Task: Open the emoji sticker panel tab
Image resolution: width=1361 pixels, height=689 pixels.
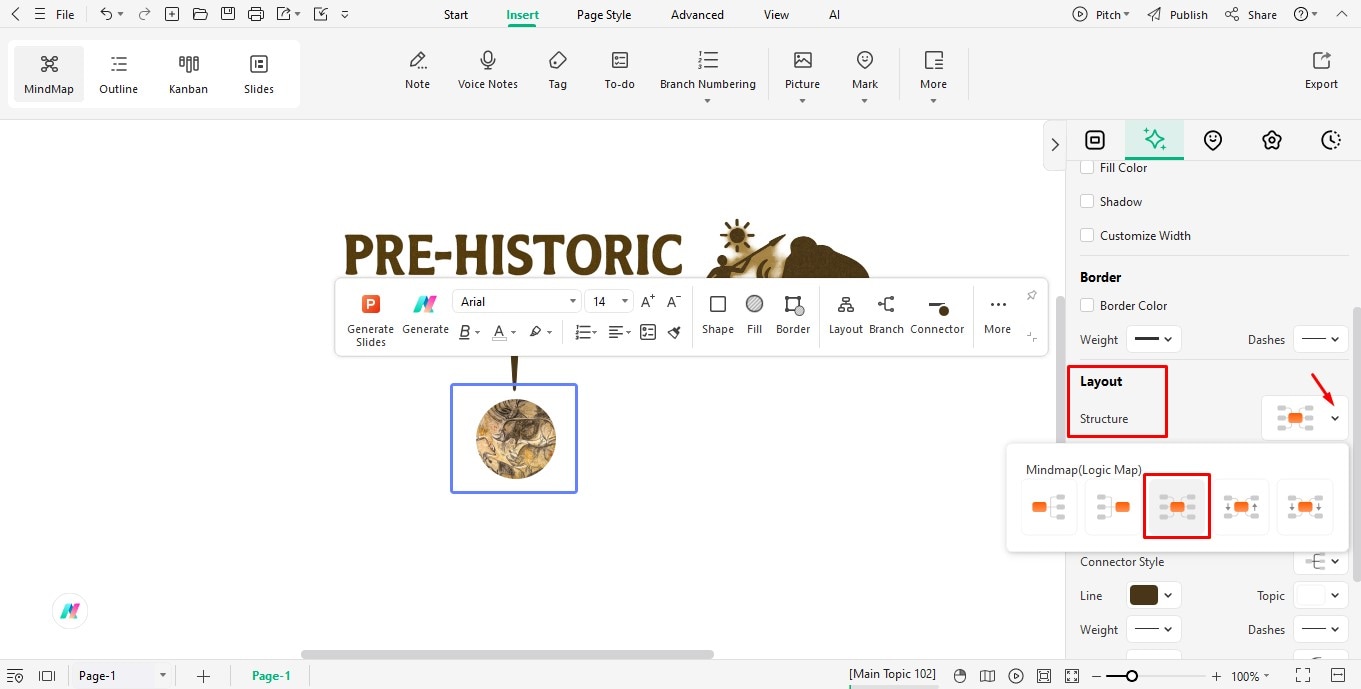Action: 1213,140
